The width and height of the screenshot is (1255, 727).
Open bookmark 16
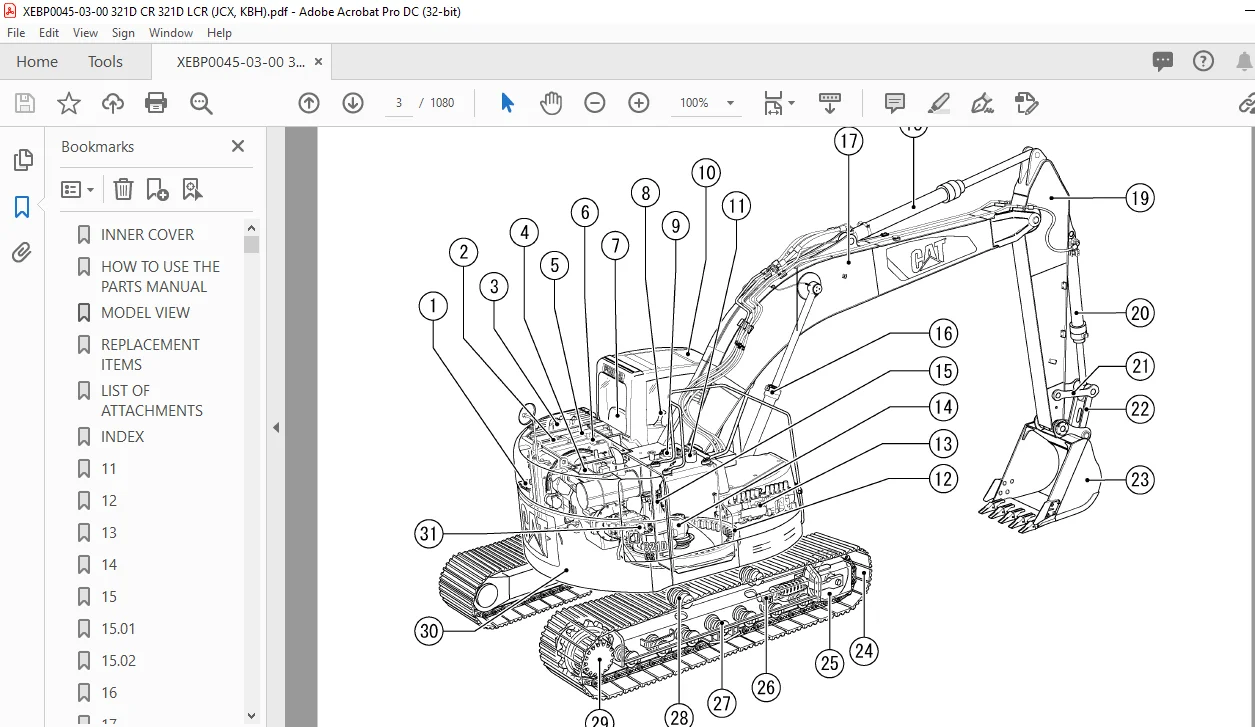pos(108,692)
